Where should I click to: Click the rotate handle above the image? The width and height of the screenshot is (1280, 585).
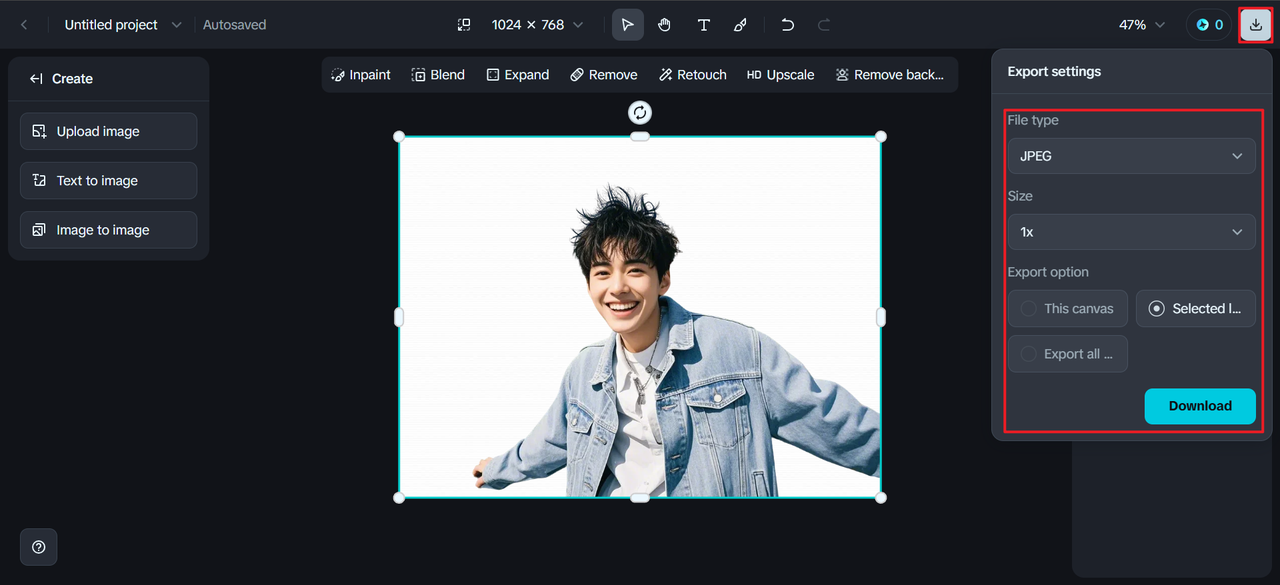[x=640, y=112]
